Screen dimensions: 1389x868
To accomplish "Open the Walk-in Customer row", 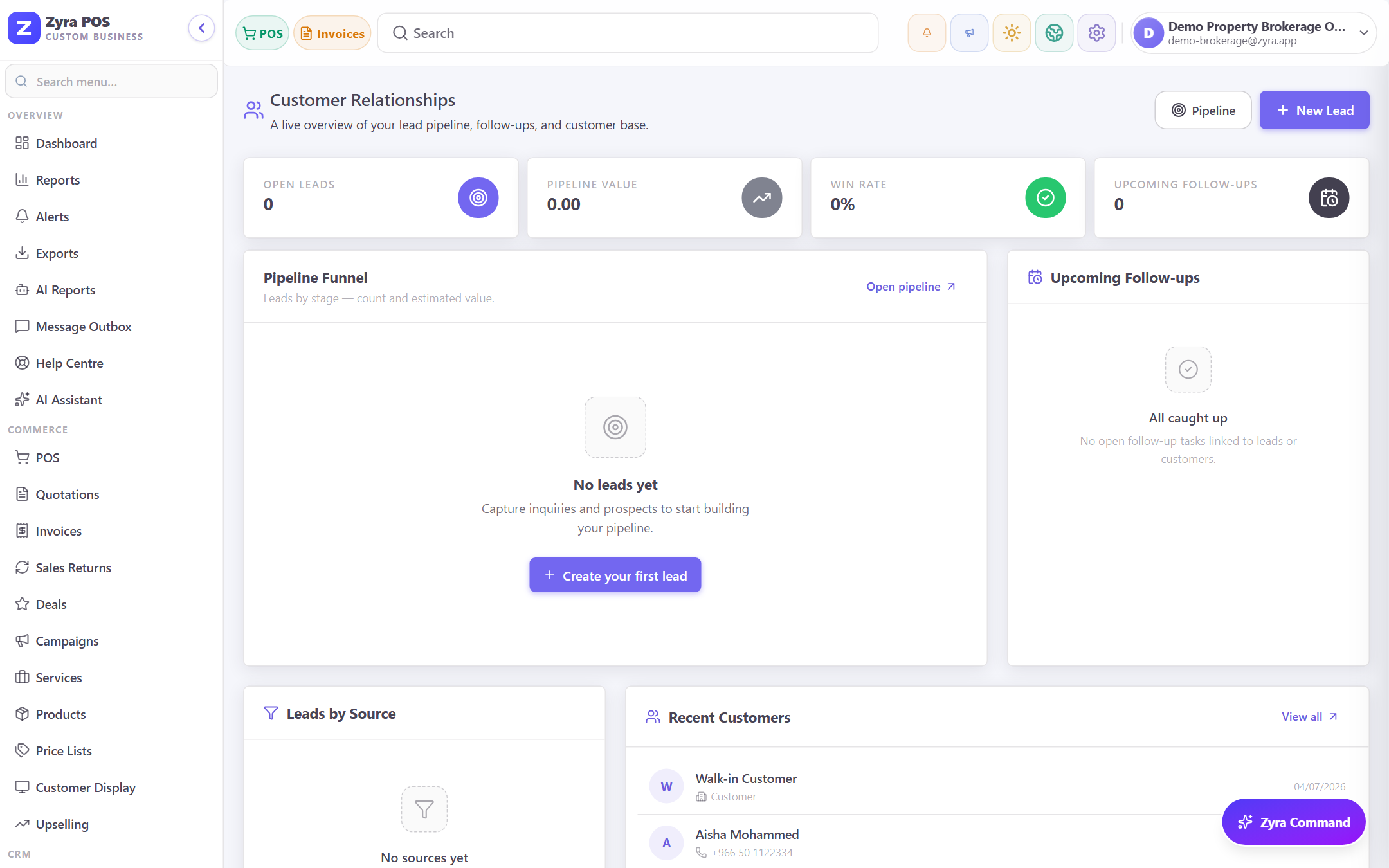I will tap(997, 787).
